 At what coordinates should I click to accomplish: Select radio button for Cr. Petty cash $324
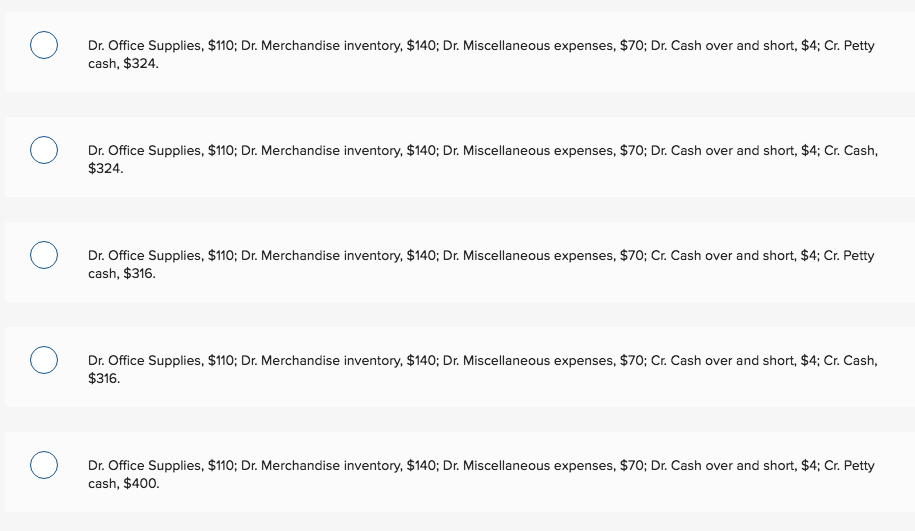click(42, 46)
